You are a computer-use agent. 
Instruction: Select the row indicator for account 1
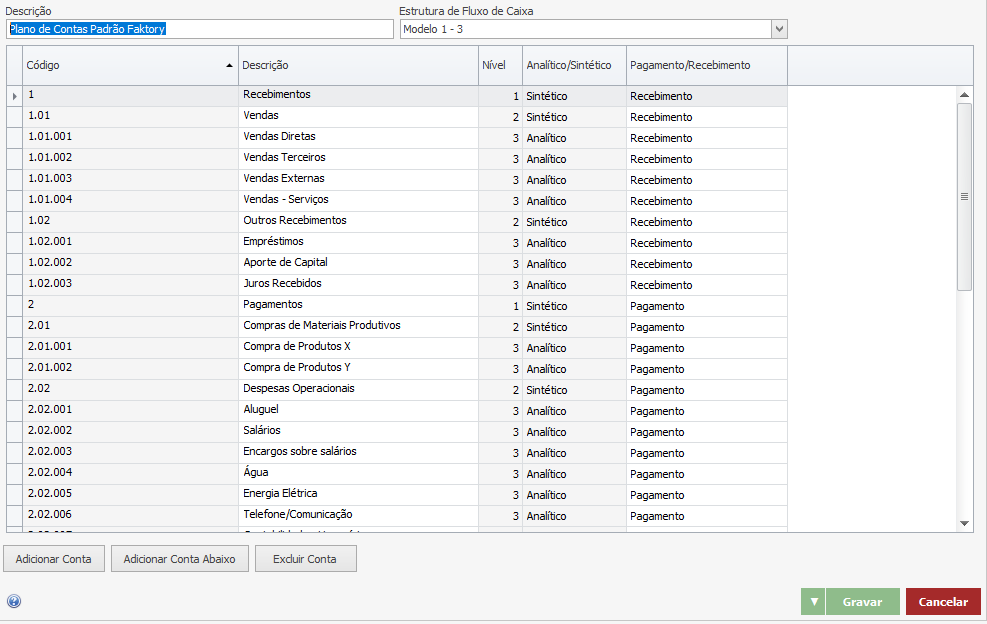pos(14,96)
